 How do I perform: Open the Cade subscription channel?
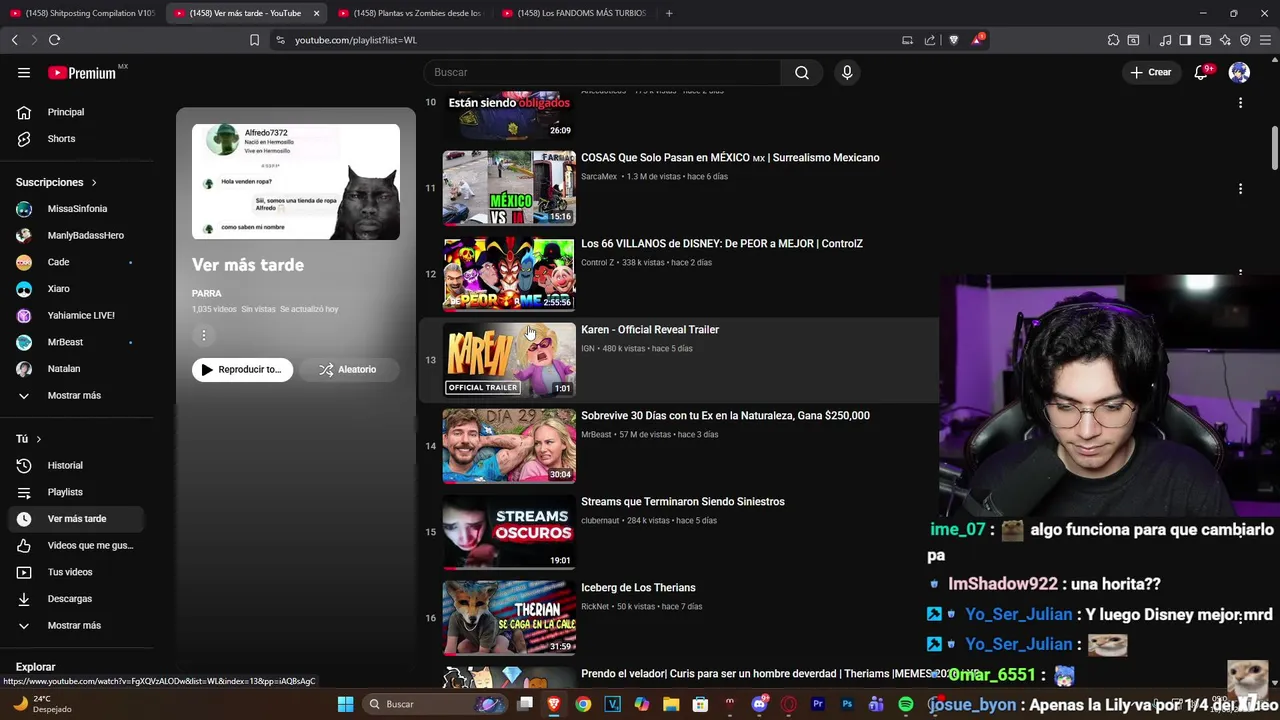(x=78, y=262)
